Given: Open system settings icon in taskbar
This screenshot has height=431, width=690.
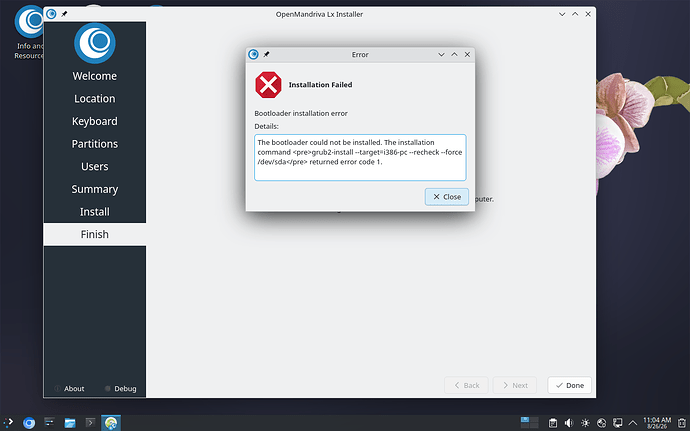Looking at the screenshot, I should pyautogui.click(x=49, y=423).
